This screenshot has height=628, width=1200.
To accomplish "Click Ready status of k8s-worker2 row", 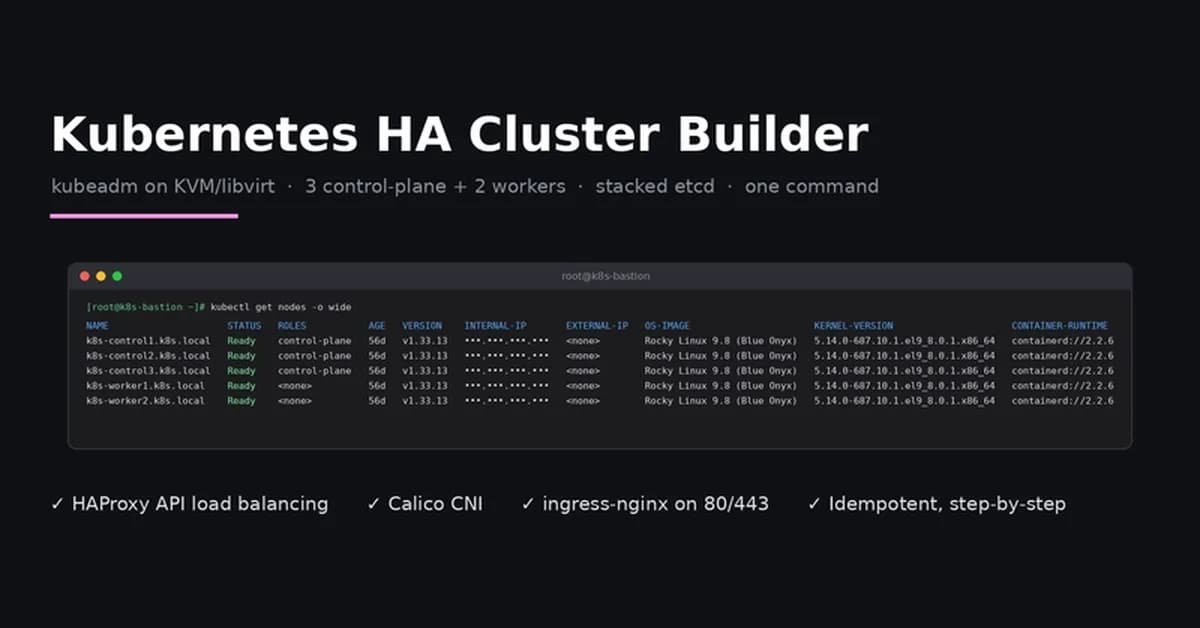I will click(x=241, y=401).
